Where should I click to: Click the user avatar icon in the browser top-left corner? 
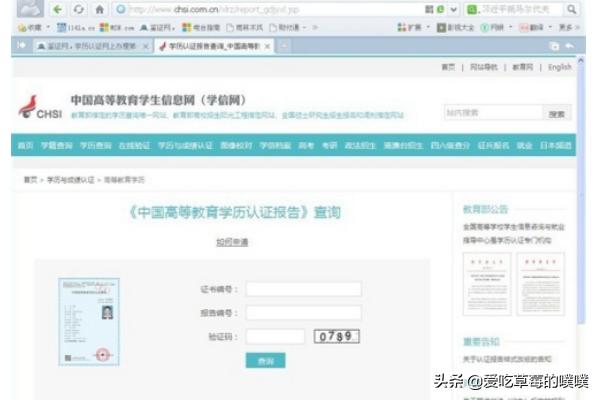click(30, 8)
